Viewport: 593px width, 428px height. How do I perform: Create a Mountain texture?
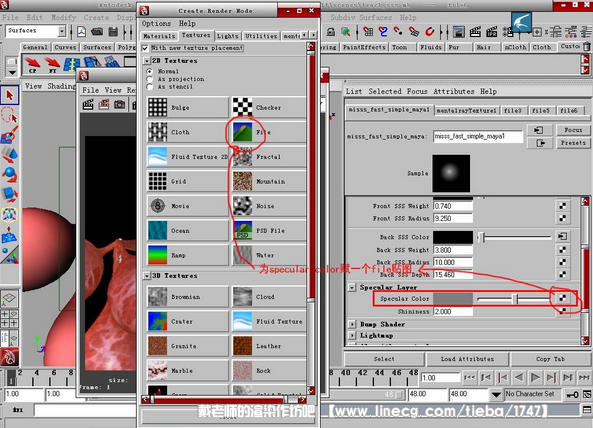point(268,181)
